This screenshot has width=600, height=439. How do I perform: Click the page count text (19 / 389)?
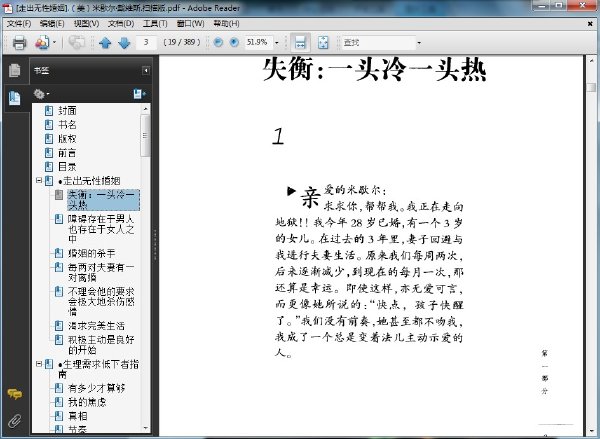coord(182,42)
